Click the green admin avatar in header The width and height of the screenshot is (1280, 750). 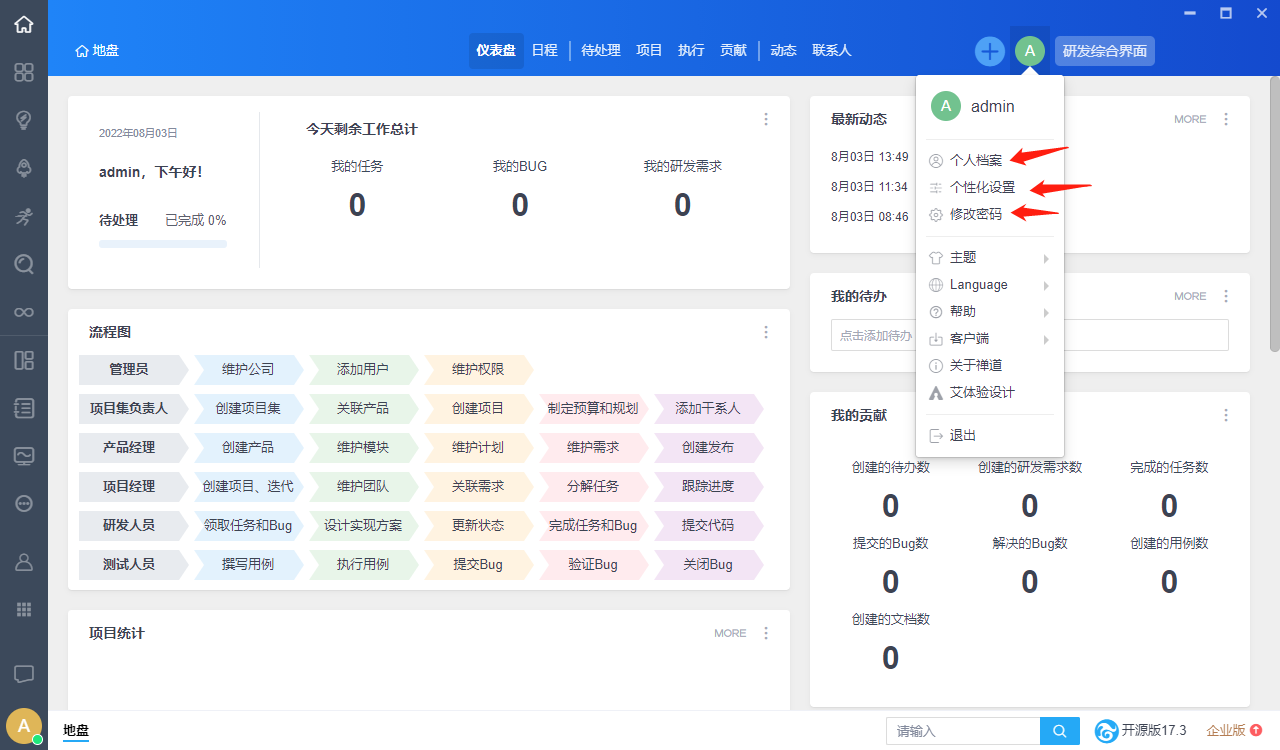1030,51
